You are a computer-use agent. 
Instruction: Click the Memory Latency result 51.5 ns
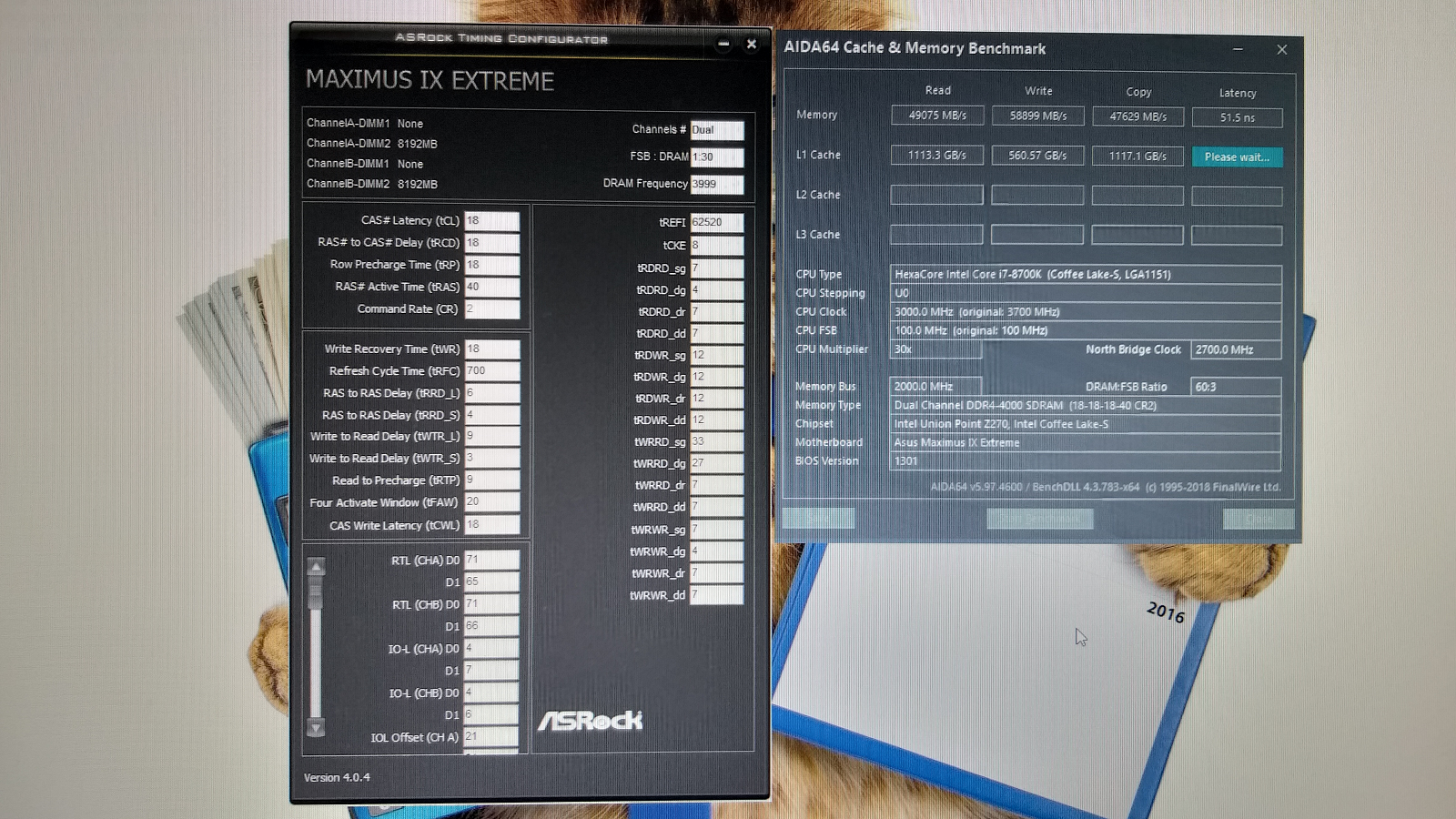point(1238,117)
